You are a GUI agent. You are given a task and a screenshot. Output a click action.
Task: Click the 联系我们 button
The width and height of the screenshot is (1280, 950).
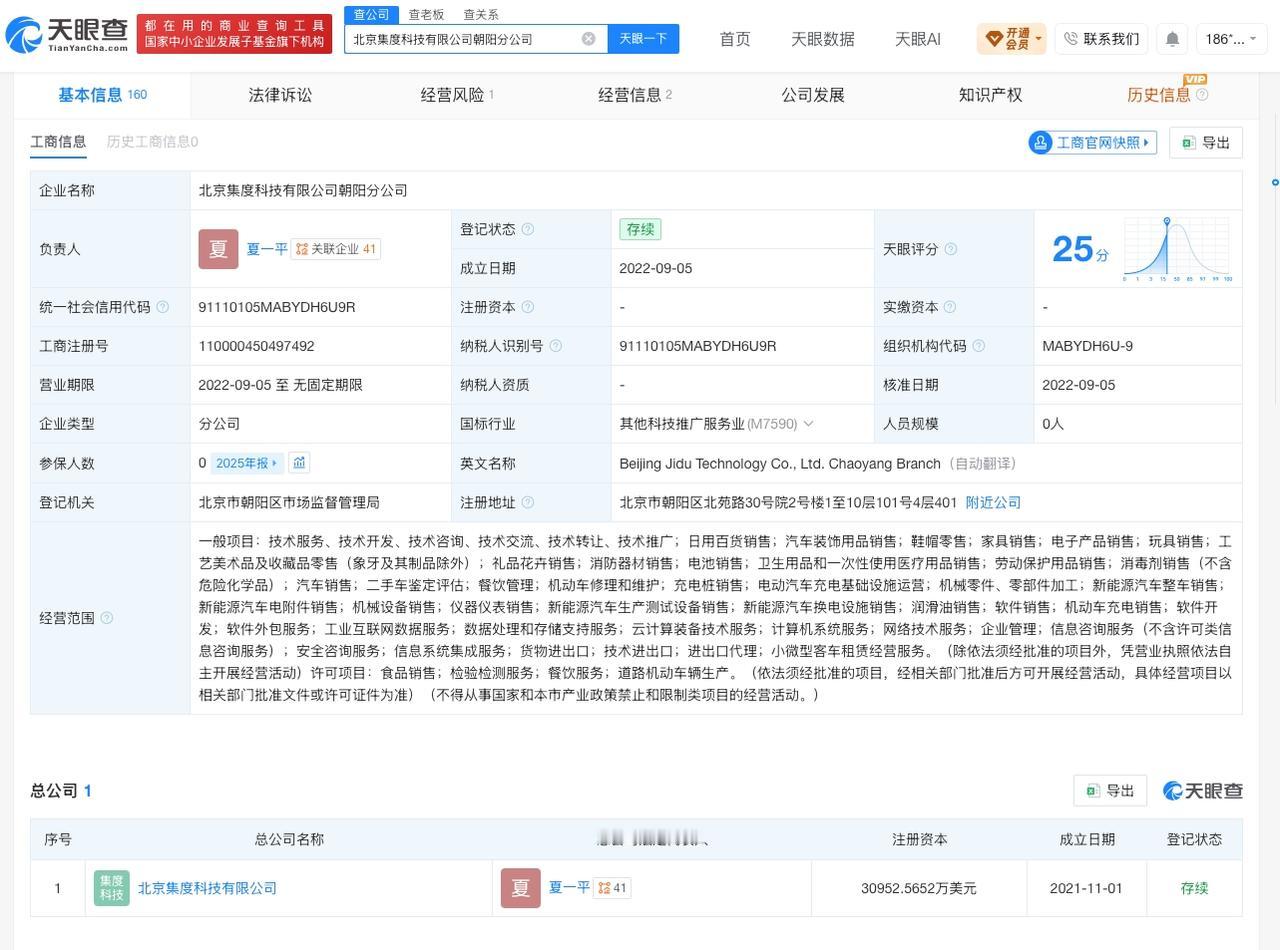click(1101, 39)
